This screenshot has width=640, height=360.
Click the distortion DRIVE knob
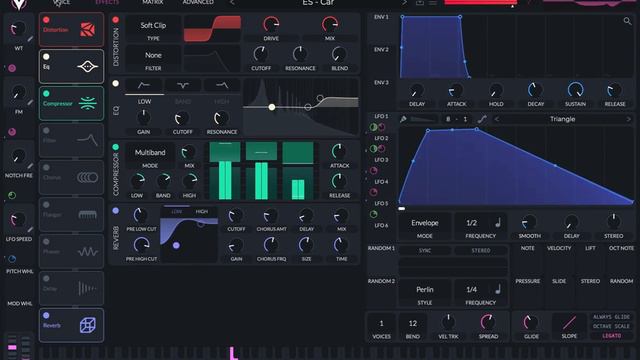pyautogui.click(x=271, y=24)
